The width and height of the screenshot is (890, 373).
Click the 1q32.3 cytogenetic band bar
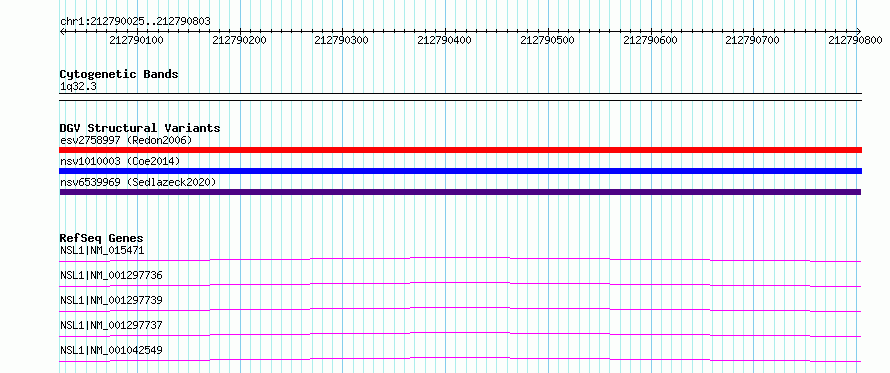tap(460, 97)
